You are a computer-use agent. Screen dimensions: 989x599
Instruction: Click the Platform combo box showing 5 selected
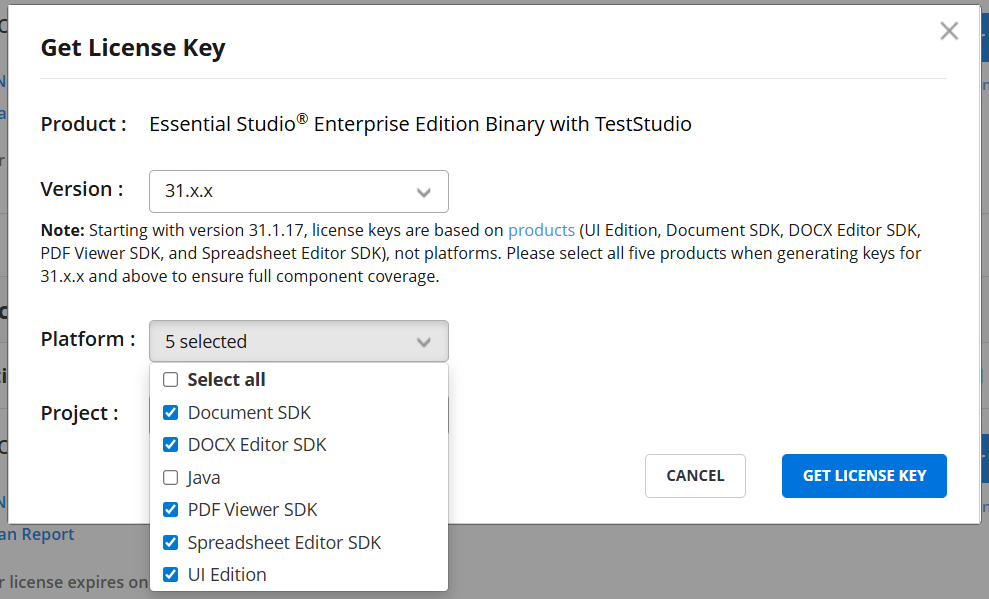pyautogui.click(x=298, y=341)
